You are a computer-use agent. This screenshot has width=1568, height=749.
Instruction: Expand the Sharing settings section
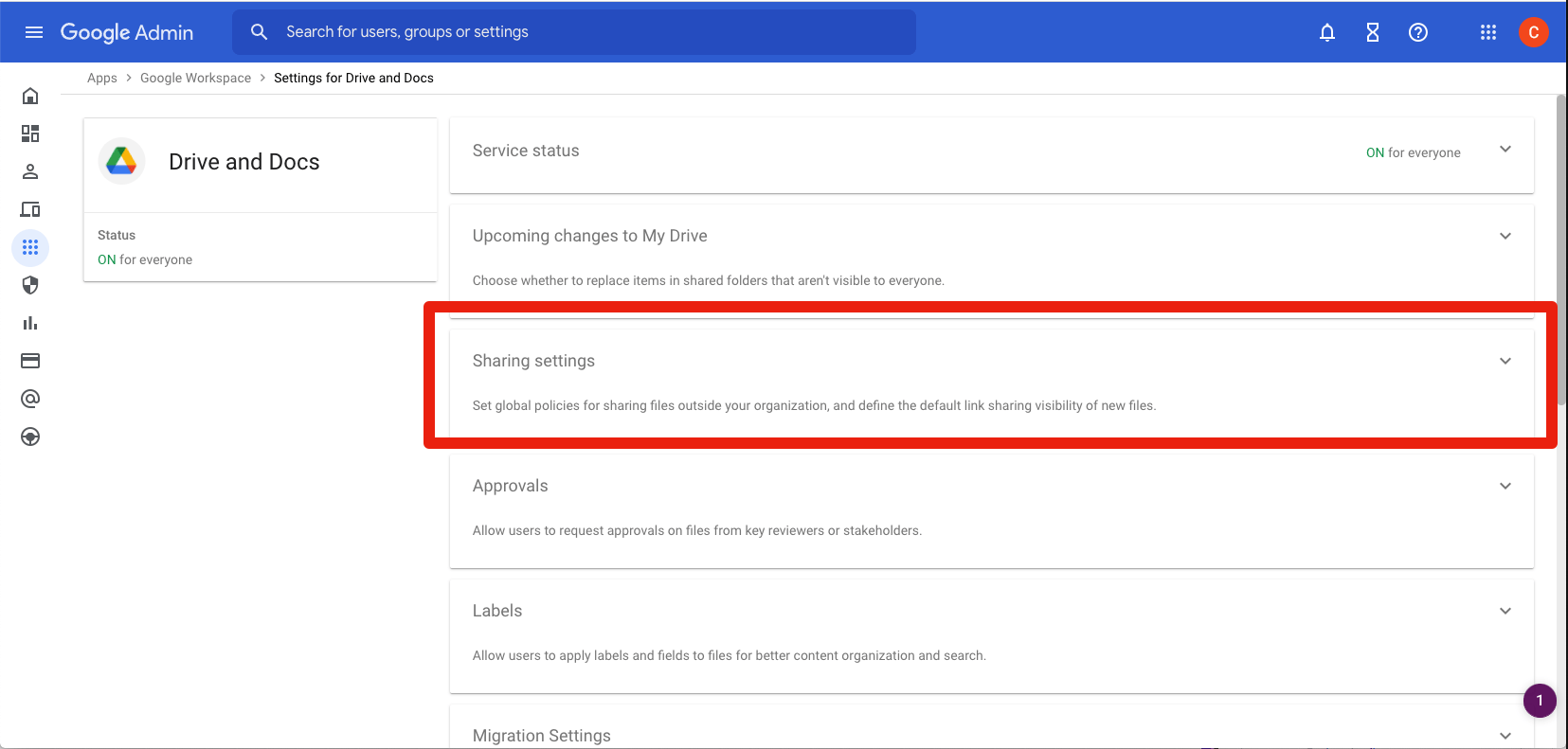[1505, 361]
